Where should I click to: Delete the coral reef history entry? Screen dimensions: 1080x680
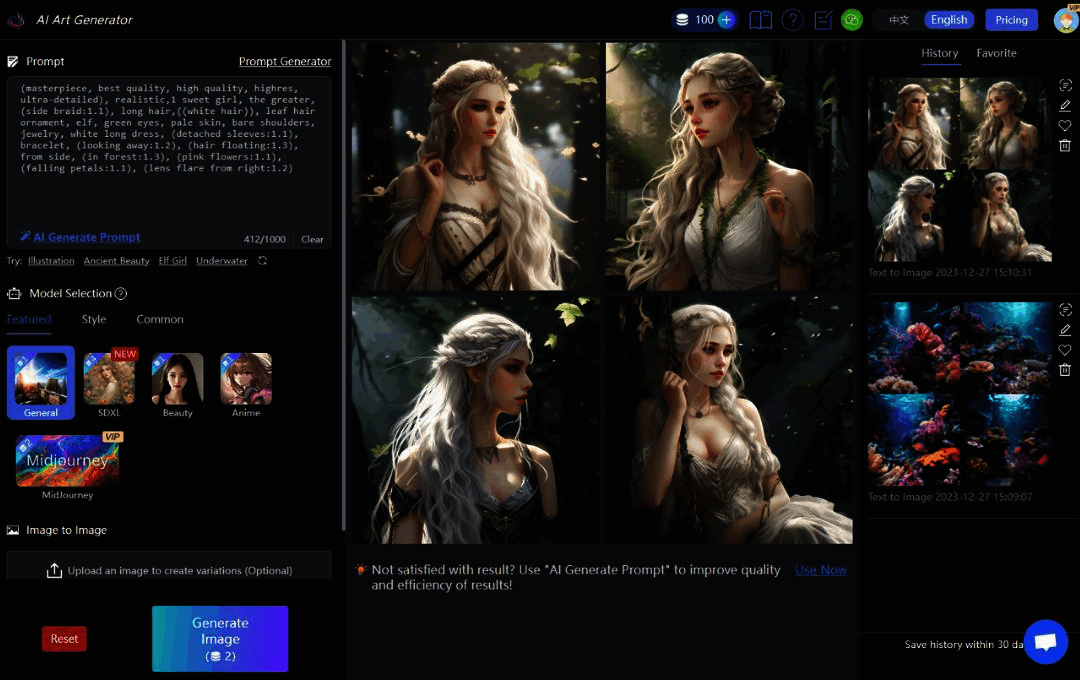1065,370
